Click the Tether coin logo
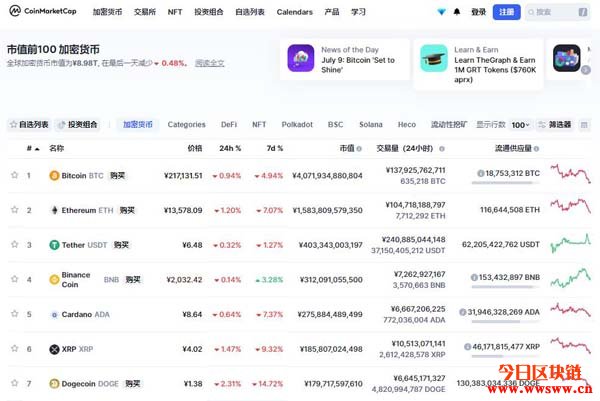Image resolution: width=600 pixels, height=401 pixels. coord(54,245)
